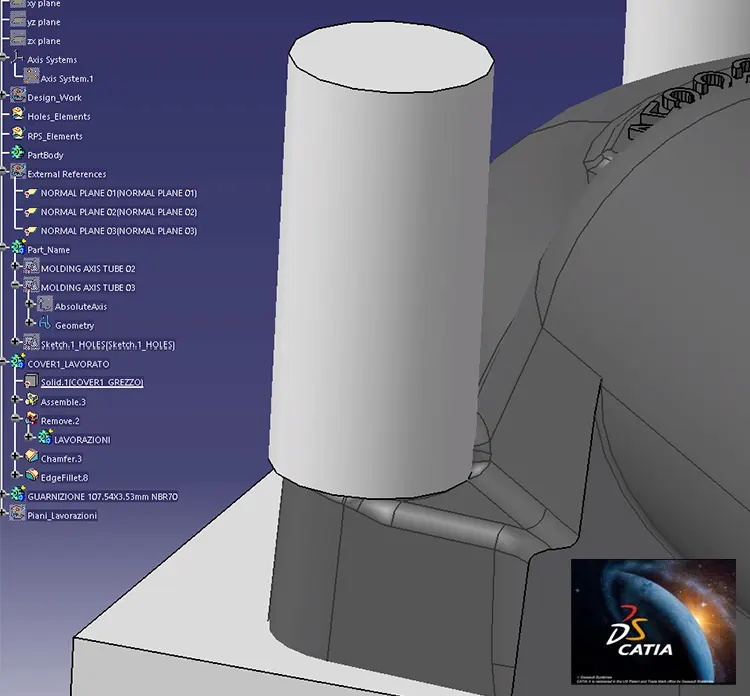Expand the Geometry node
Screen dimensions: 750x696
pyautogui.click(x=29, y=322)
